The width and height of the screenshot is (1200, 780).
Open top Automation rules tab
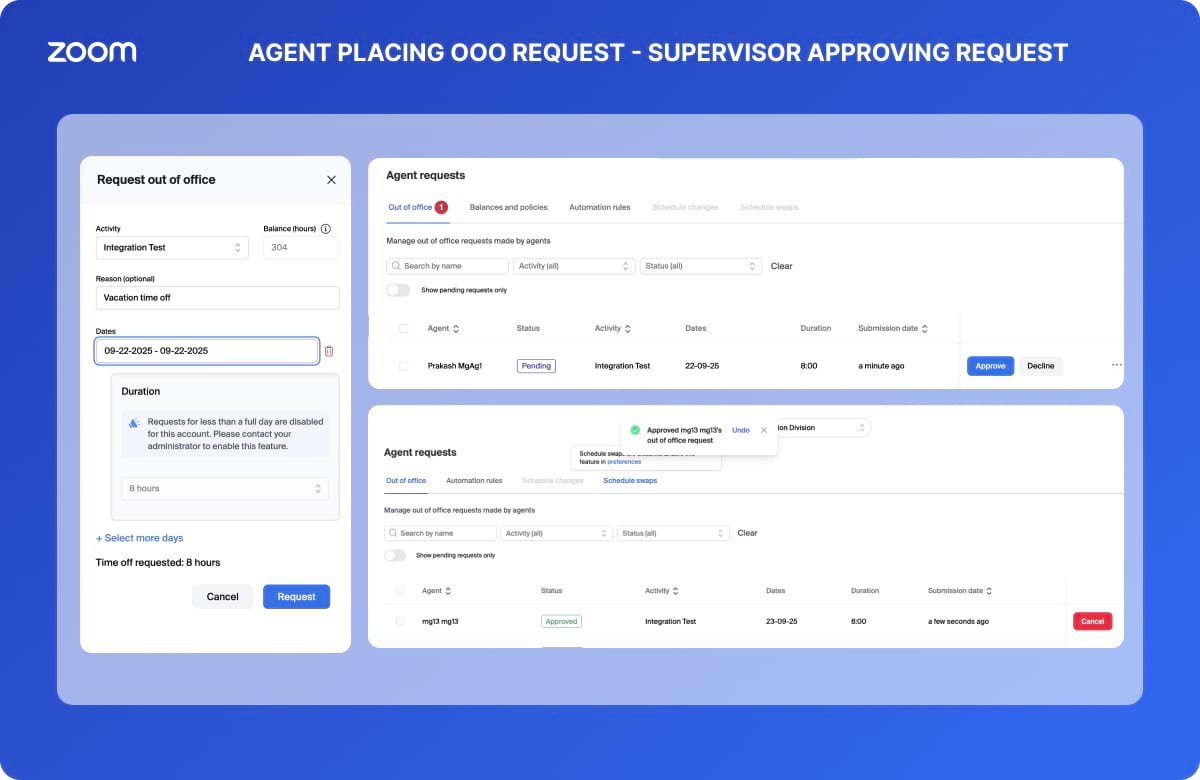[x=599, y=207]
